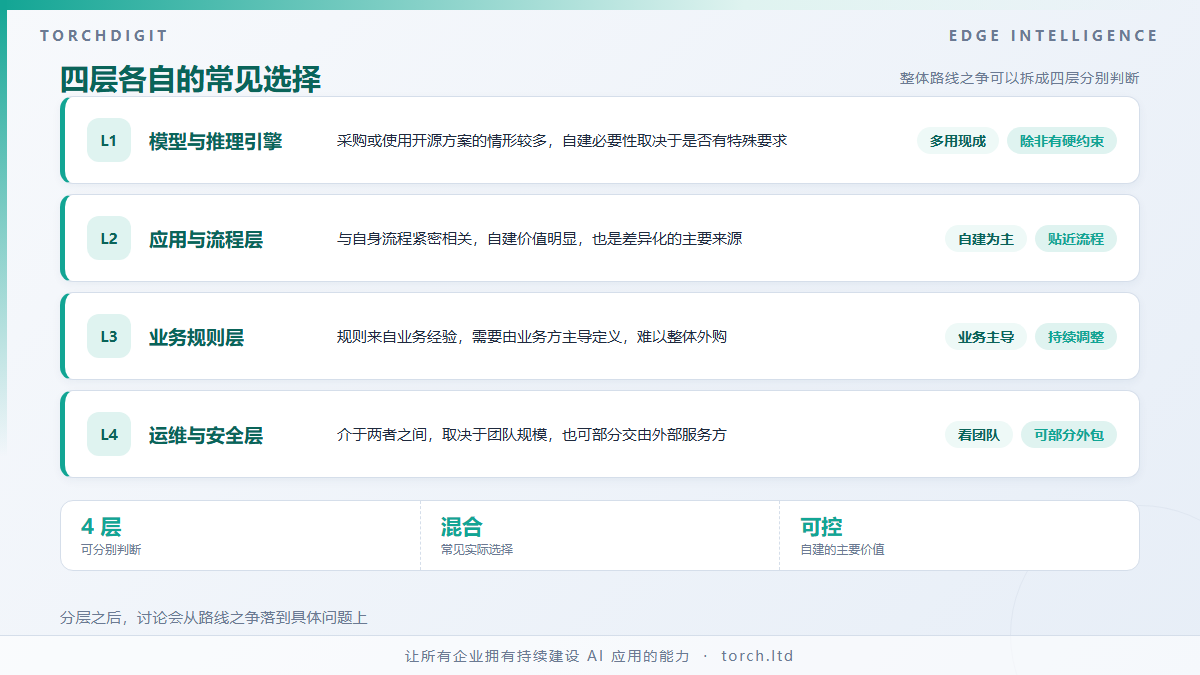Select the 贴近流程 tag
The width and height of the screenshot is (1200, 675).
pos(1076,239)
